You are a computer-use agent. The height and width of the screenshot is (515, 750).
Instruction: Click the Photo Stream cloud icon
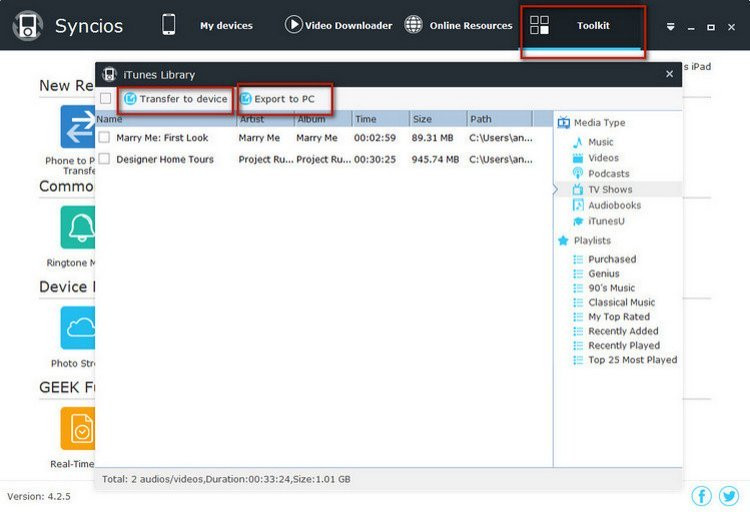(x=77, y=328)
